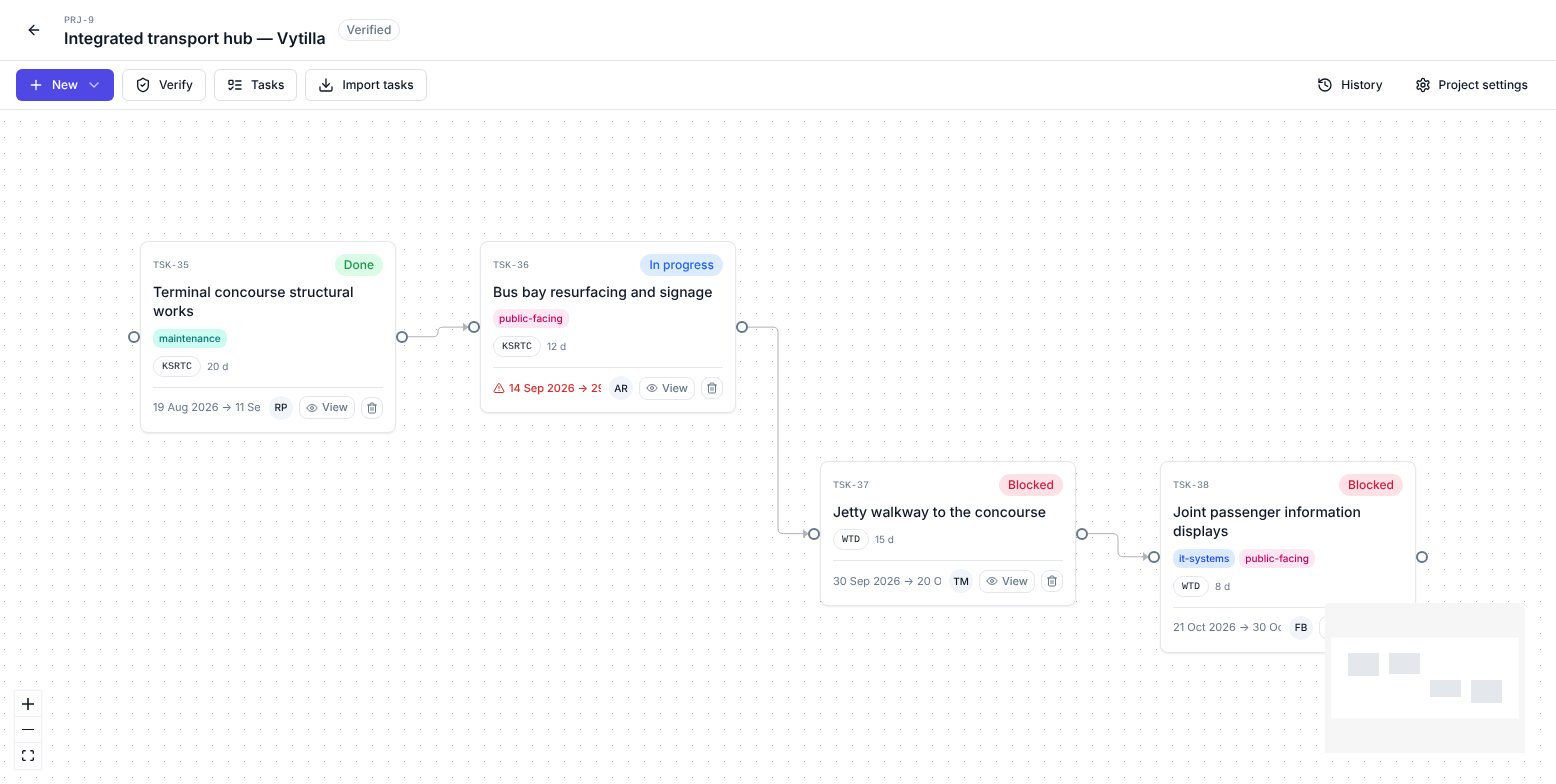The height and width of the screenshot is (784, 1556).
Task: Click the Done status badge
Action: [359, 265]
